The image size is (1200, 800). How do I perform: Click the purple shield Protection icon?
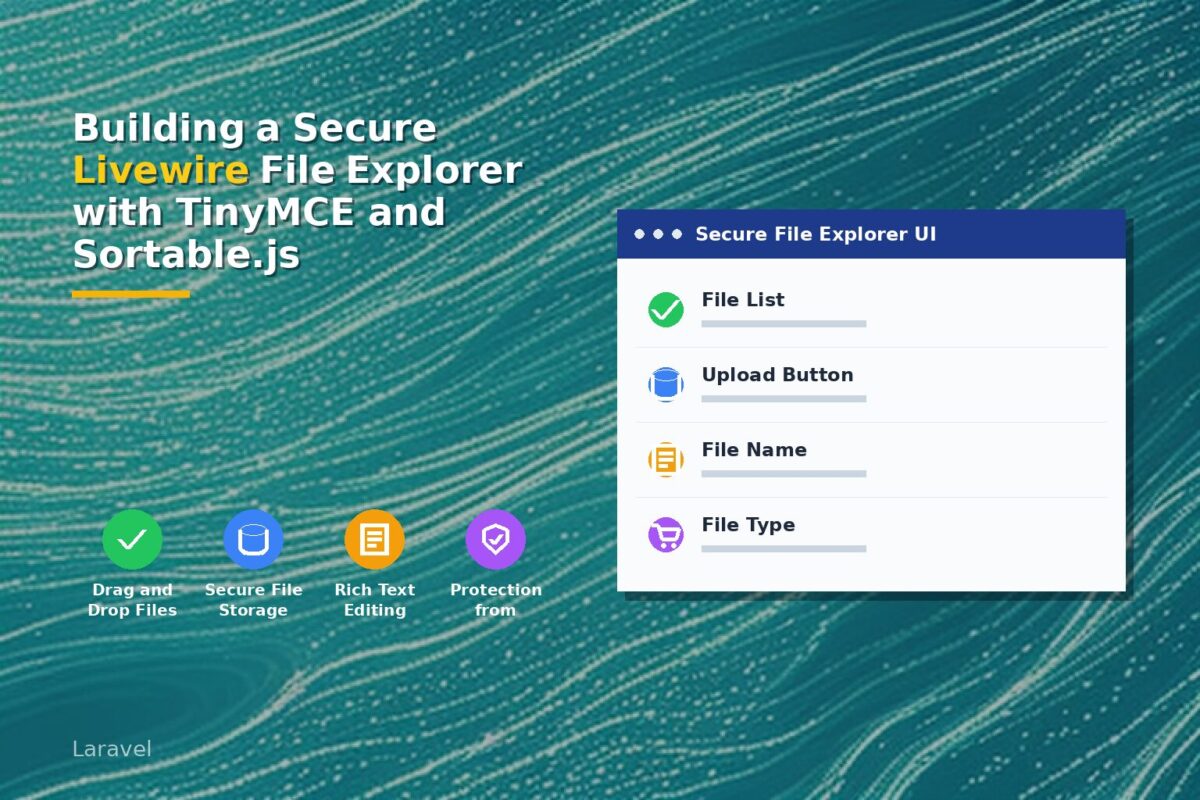coord(495,540)
